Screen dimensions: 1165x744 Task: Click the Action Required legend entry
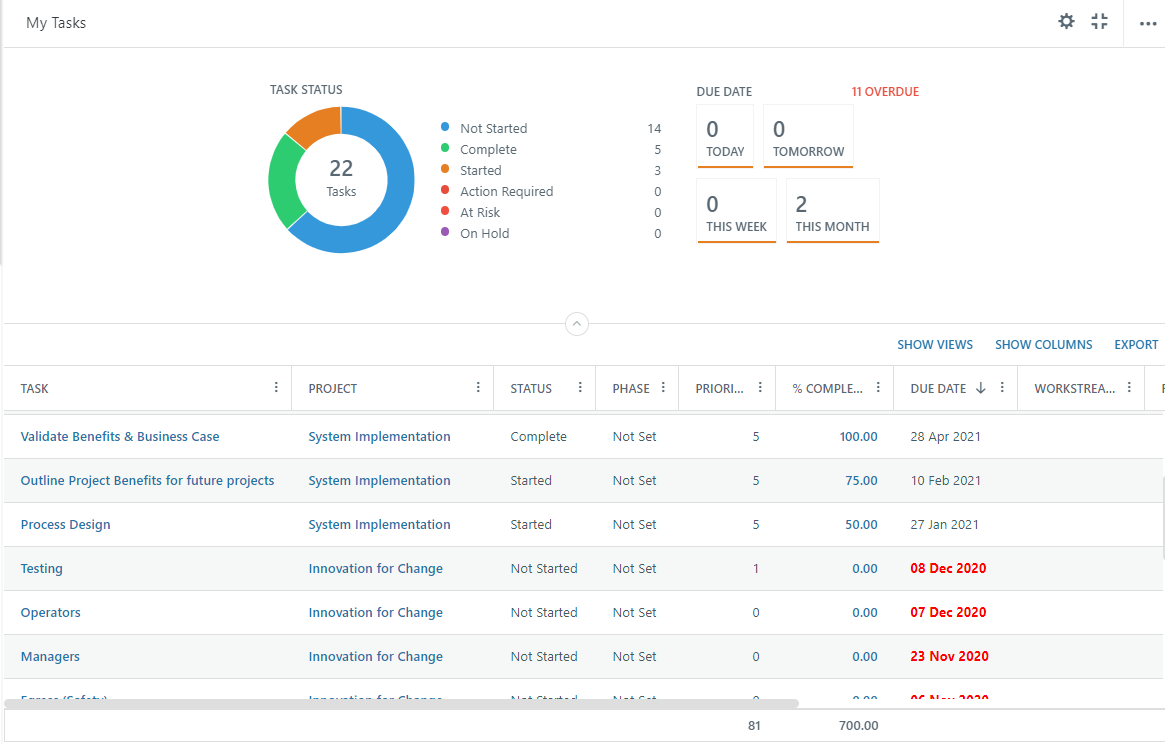507,192
